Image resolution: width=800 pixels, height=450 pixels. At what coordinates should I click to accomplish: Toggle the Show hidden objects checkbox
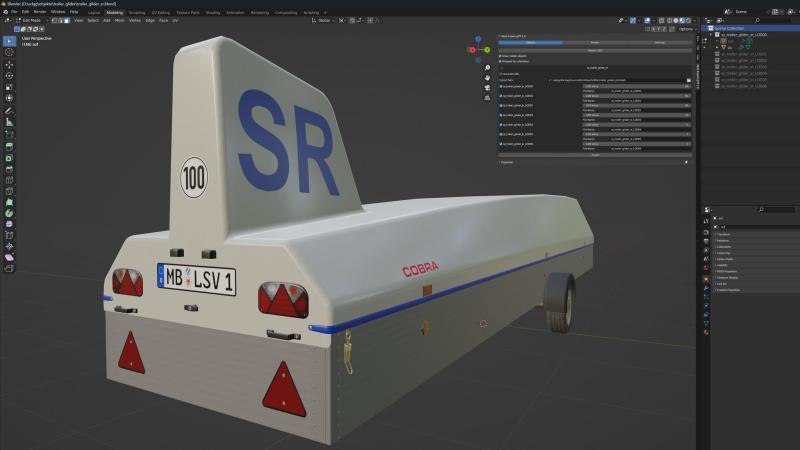point(500,56)
